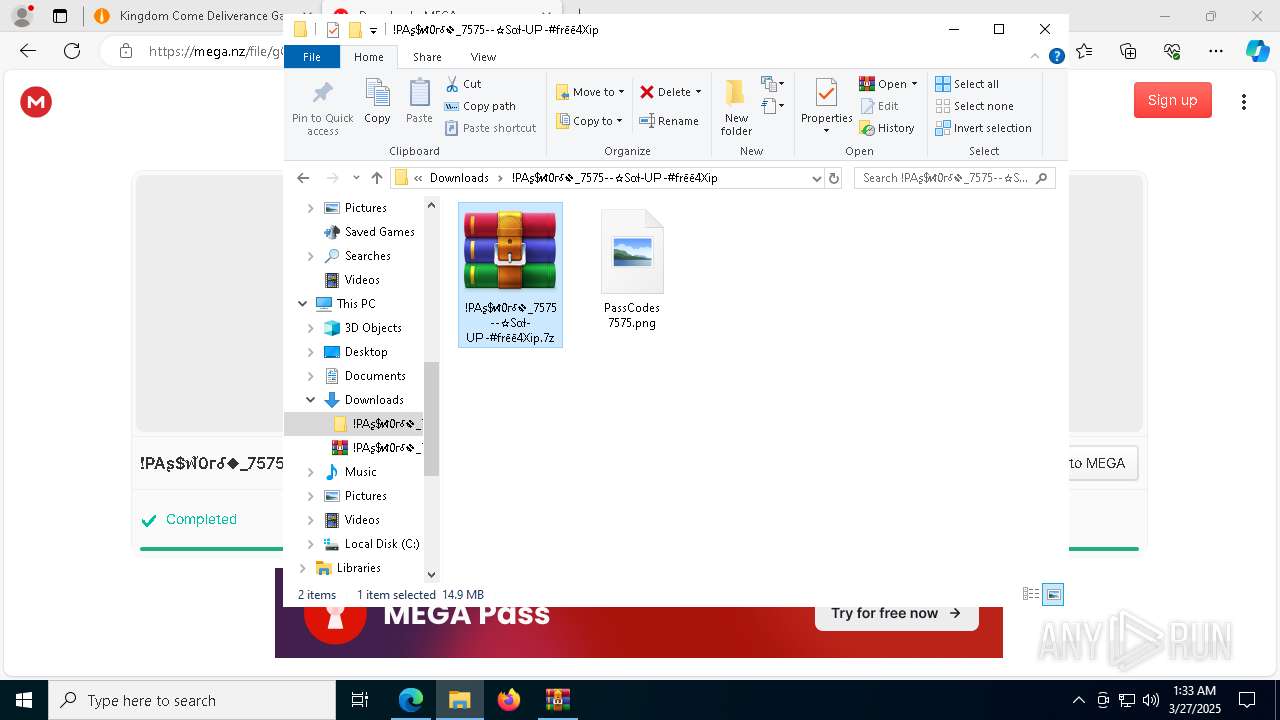The width and height of the screenshot is (1280, 720).
Task: Click the Paste ribbon icon
Action: tap(419, 101)
